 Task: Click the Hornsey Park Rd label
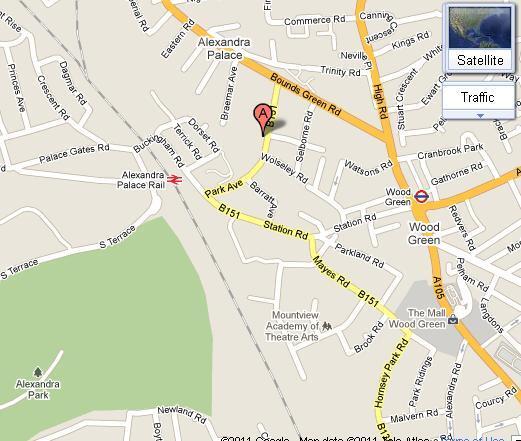pyautogui.click(x=391, y=373)
